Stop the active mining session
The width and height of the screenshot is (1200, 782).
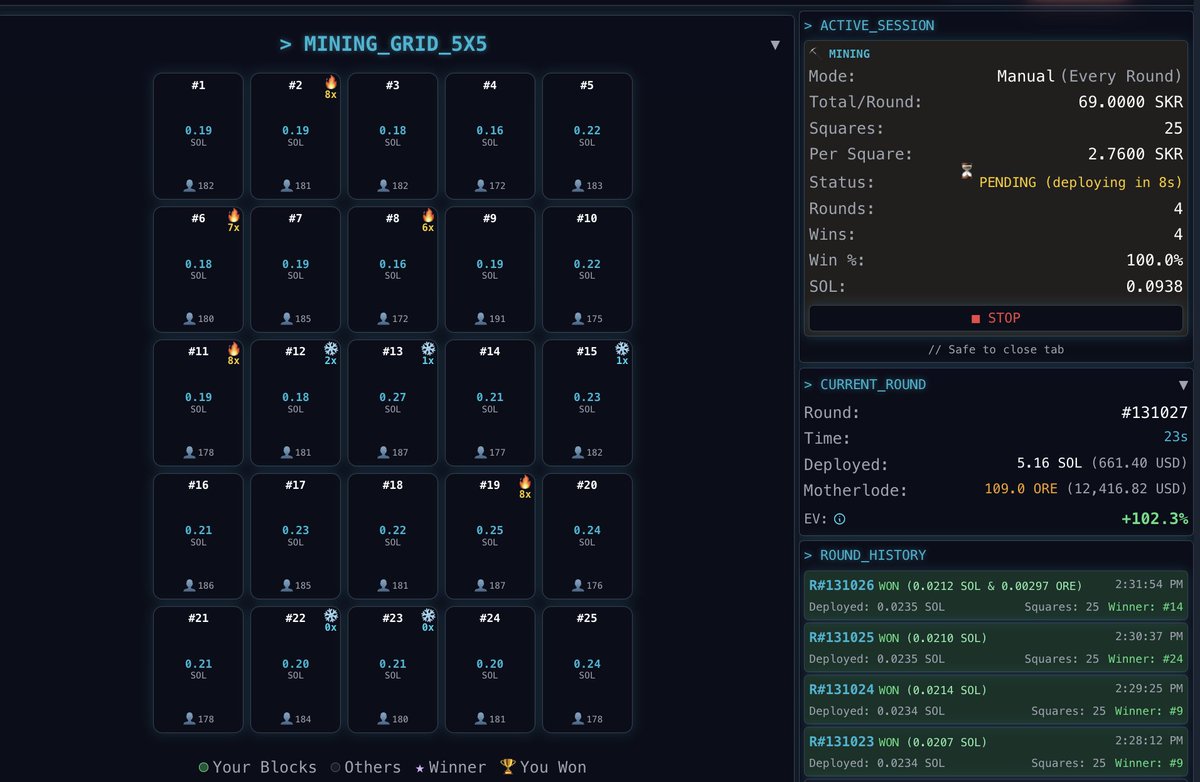(x=996, y=318)
